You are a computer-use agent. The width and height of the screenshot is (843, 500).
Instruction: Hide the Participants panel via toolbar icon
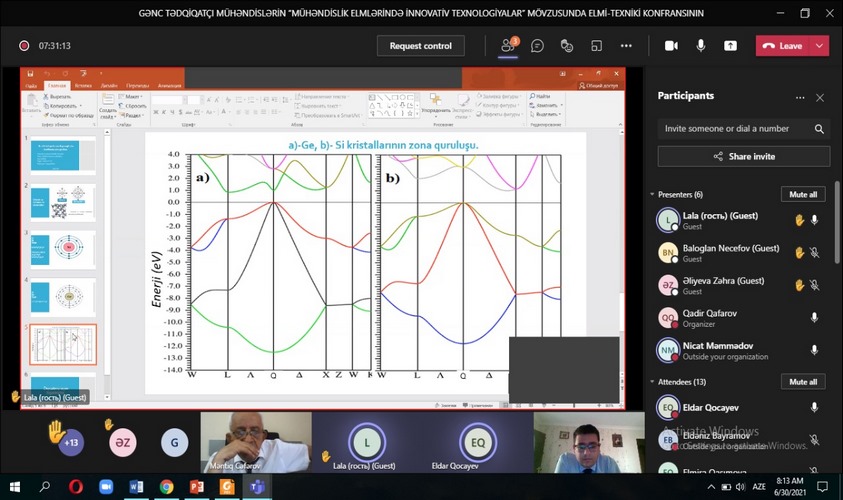[x=508, y=46]
